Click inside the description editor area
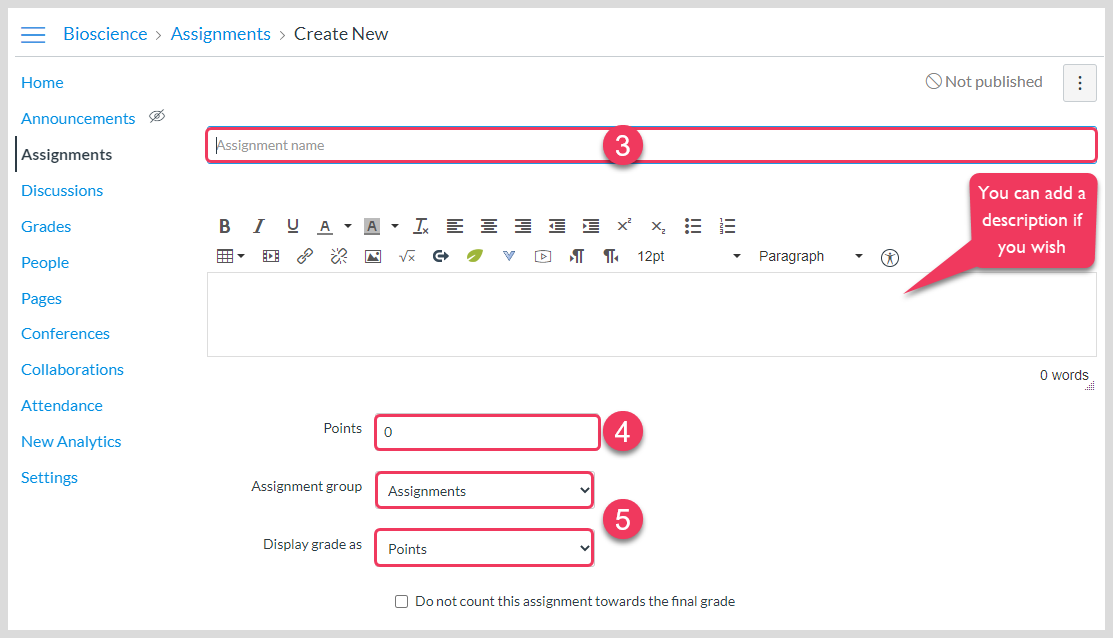This screenshot has width=1113, height=638. click(x=651, y=314)
